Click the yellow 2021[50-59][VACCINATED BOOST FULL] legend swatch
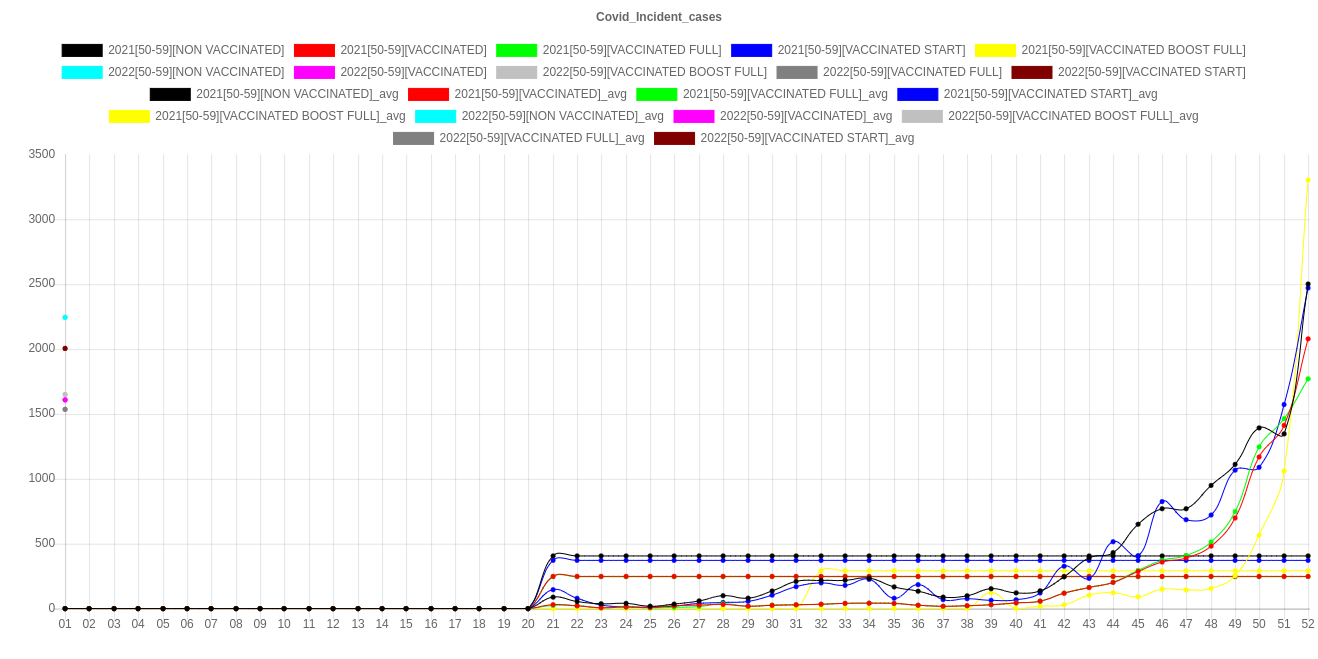1318x659 pixels. 995,50
